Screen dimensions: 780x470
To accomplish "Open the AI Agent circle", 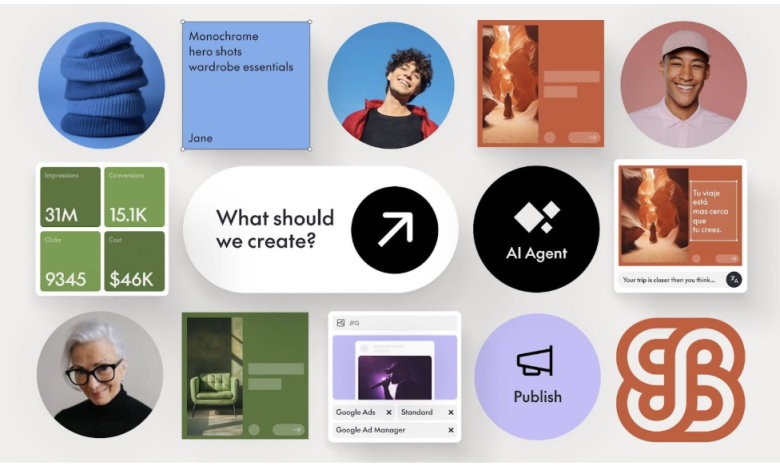I will coord(536,229).
